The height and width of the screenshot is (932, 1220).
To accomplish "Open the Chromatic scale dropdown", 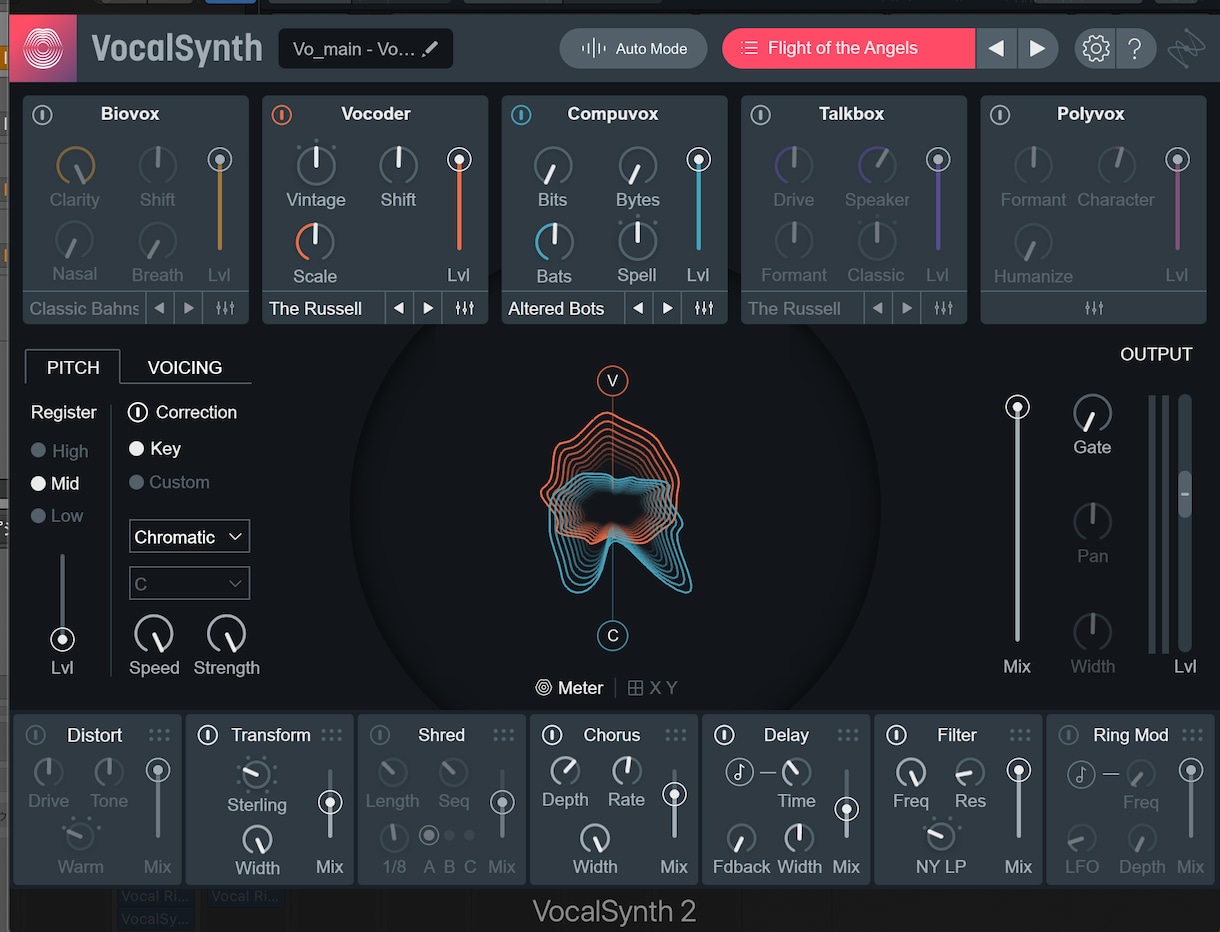I will (x=189, y=537).
